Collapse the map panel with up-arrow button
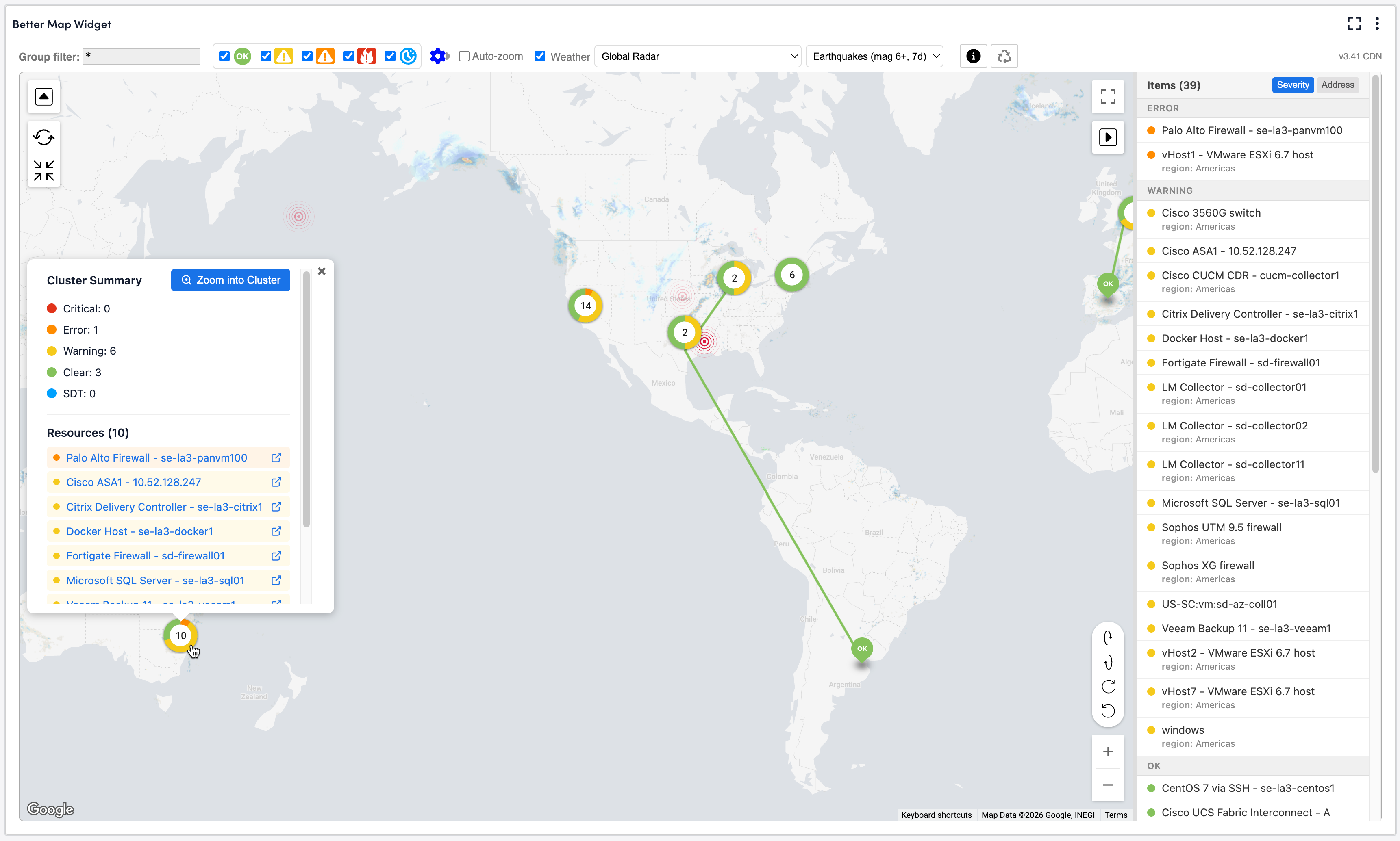The width and height of the screenshot is (1400, 841). coord(43,96)
